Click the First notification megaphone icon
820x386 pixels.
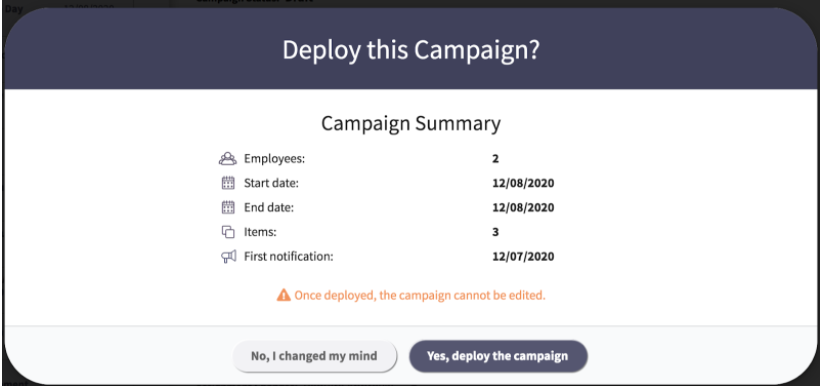click(x=228, y=257)
